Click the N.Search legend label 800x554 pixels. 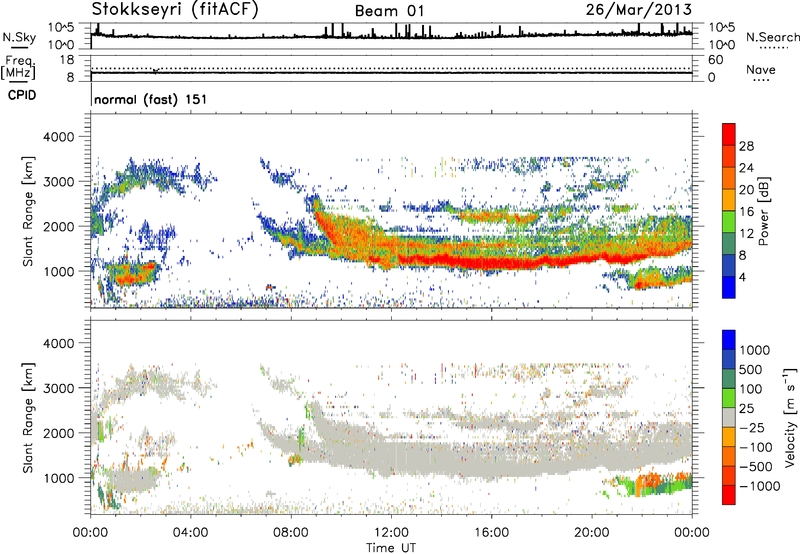point(772,37)
